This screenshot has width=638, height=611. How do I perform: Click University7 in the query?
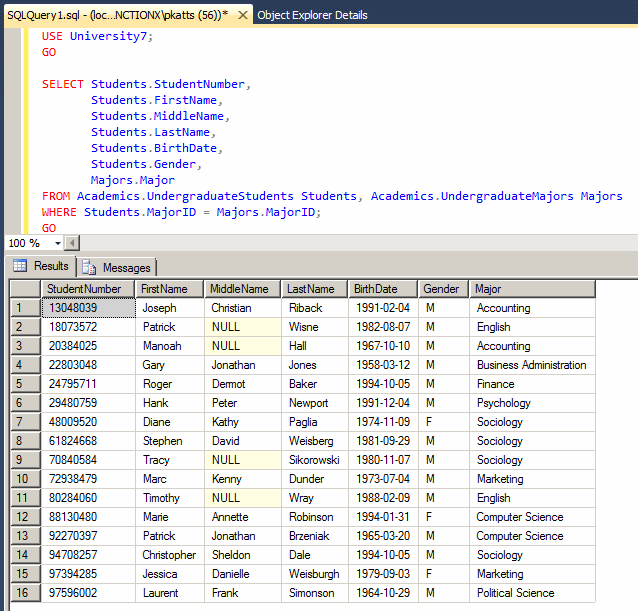tap(108, 36)
